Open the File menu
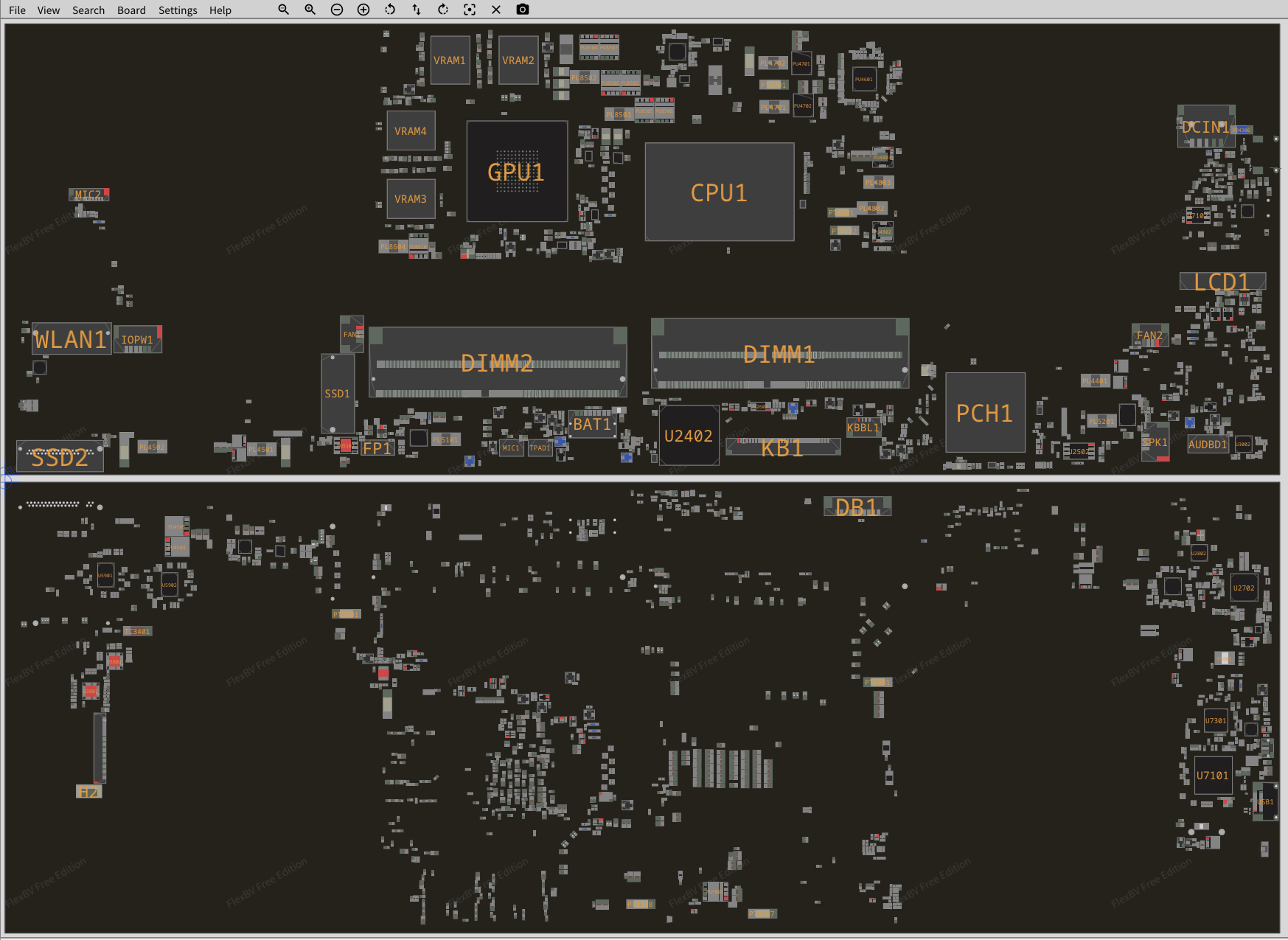Screen dimensions: 1288x940 (17, 10)
